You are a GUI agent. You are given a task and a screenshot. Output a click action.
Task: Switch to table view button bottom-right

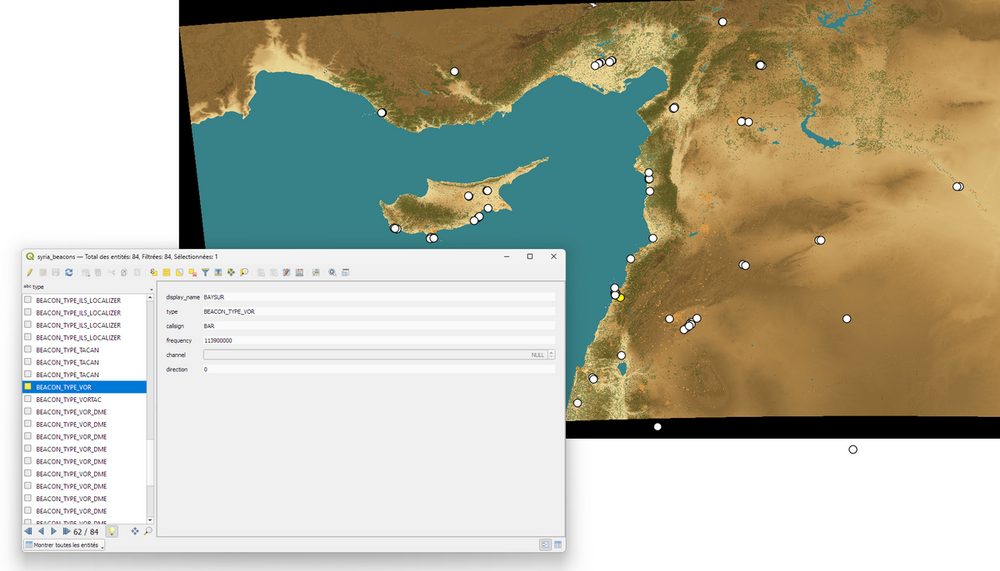point(558,544)
